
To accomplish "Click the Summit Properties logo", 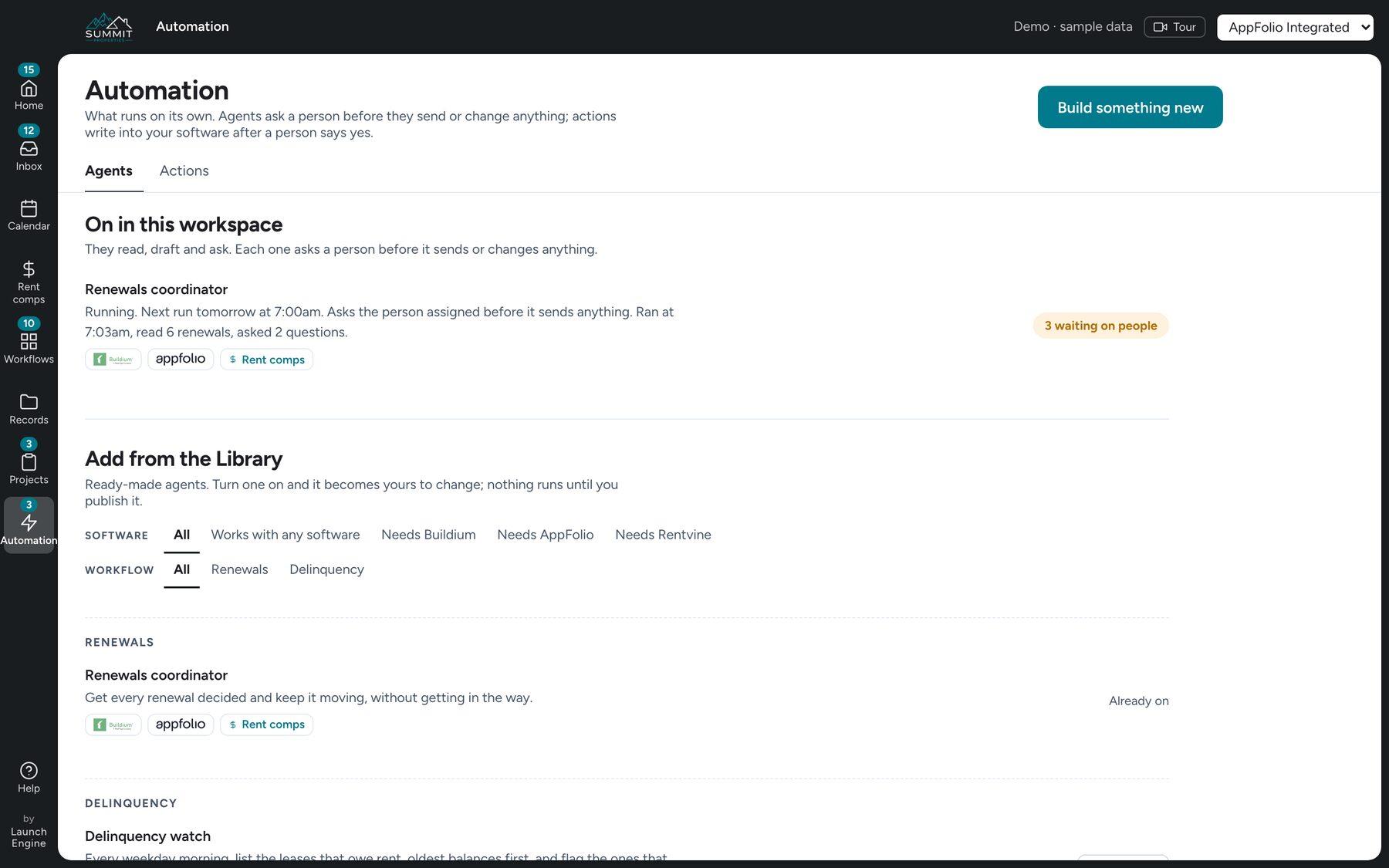I will 109,27.
